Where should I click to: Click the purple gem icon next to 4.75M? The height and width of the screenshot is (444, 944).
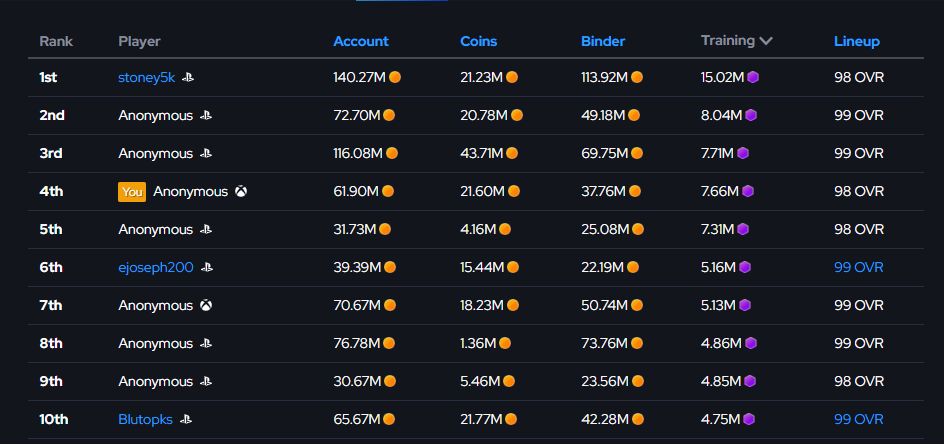click(x=749, y=419)
